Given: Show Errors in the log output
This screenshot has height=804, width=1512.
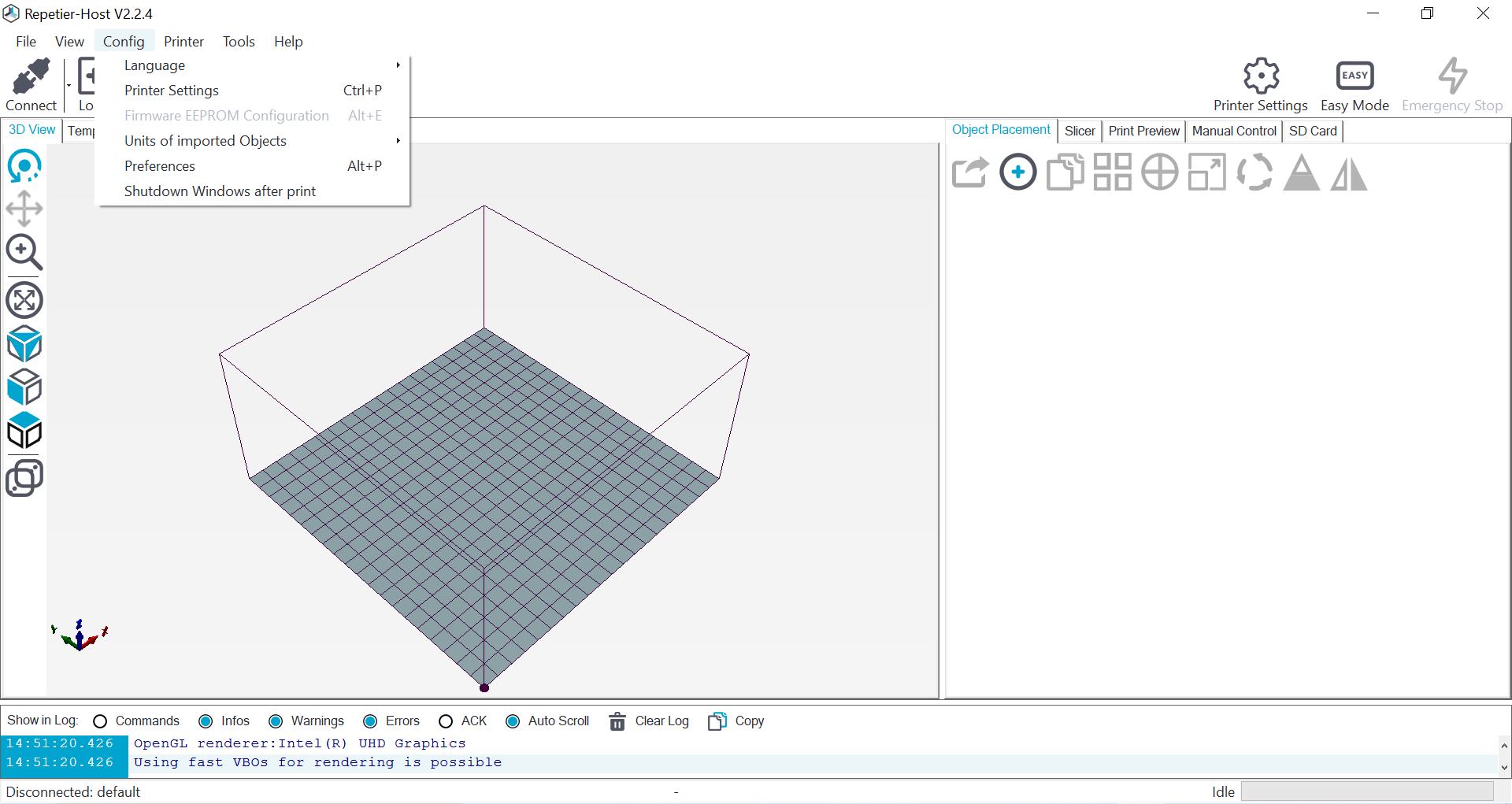Looking at the screenshot, I should point(370,721).
